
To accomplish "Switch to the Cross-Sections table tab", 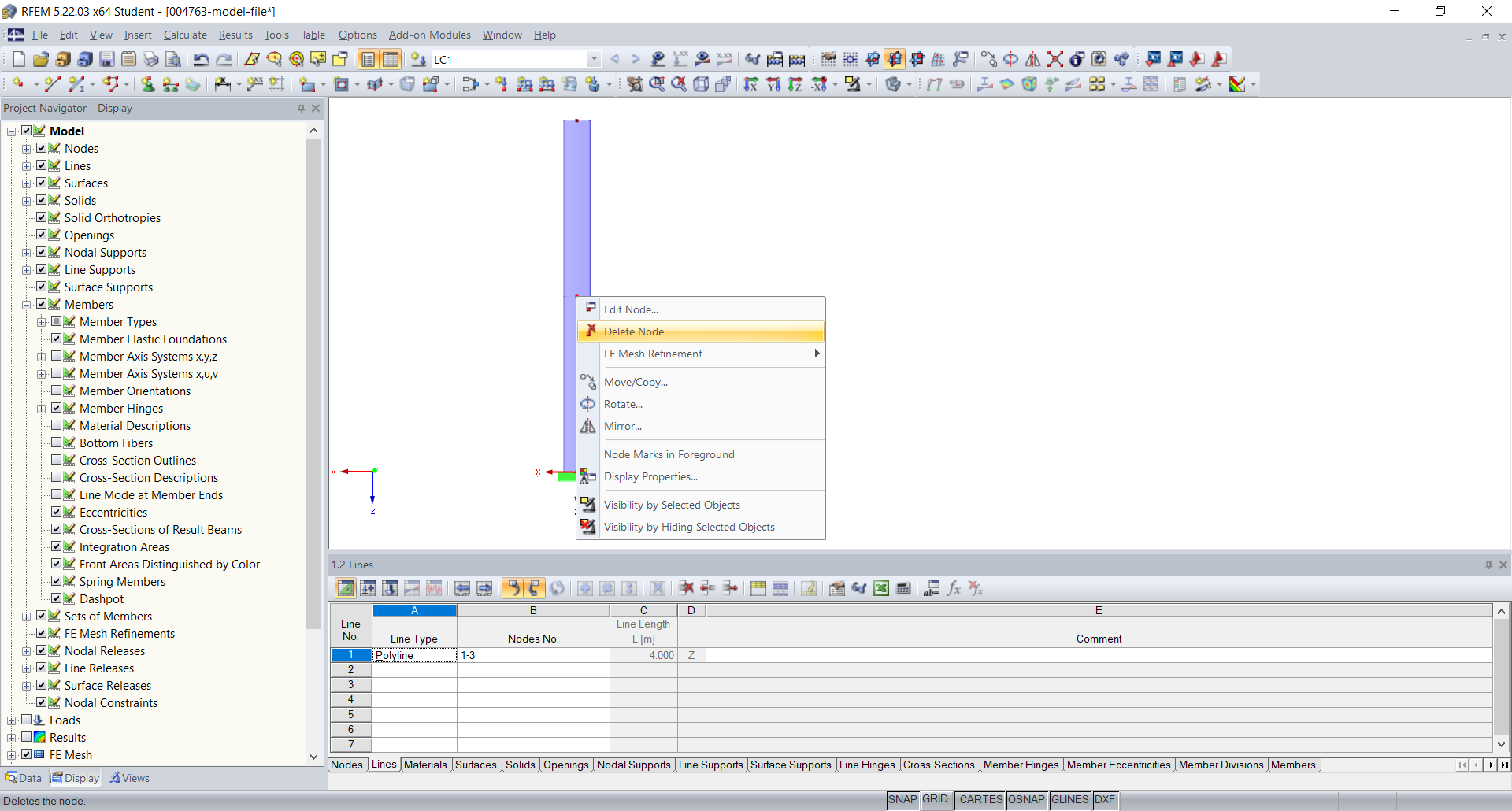I will coord(939,765).
